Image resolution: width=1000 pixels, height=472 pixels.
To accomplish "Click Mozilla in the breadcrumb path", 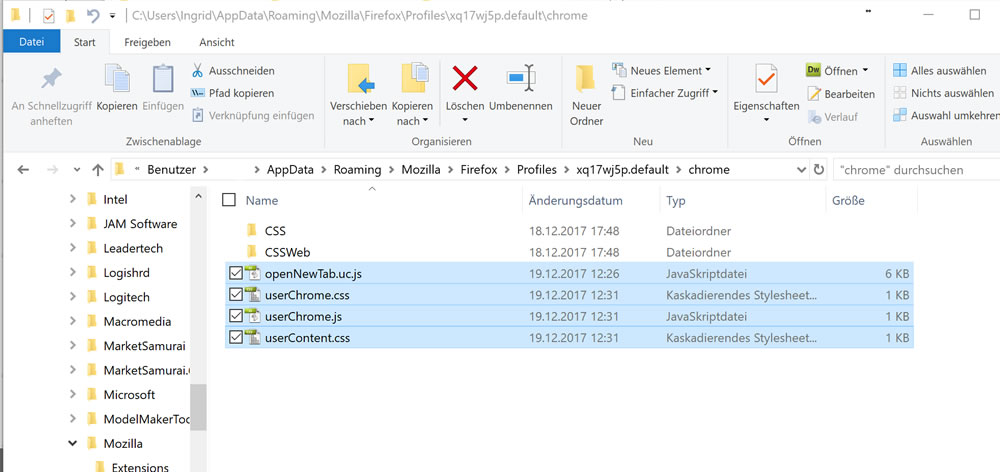I will click(419, 170).
